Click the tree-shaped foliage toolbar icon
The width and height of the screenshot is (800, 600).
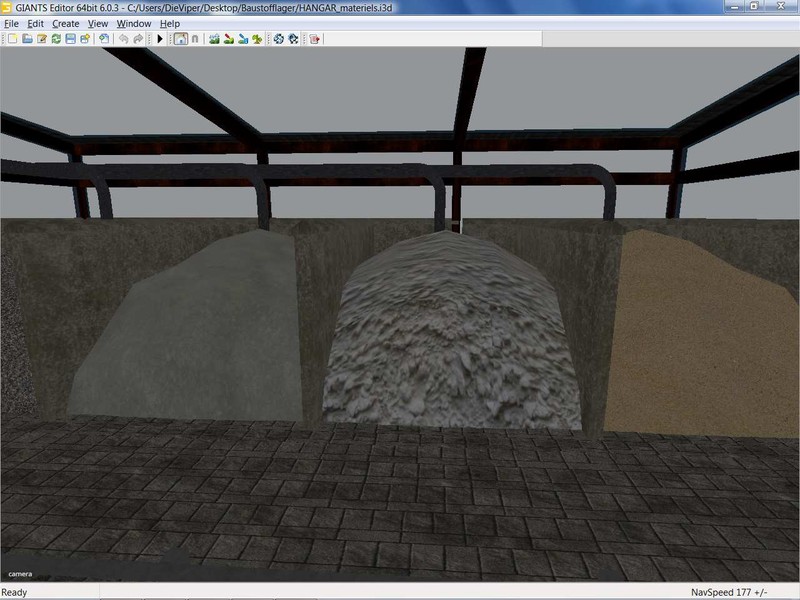coord(257,39)
